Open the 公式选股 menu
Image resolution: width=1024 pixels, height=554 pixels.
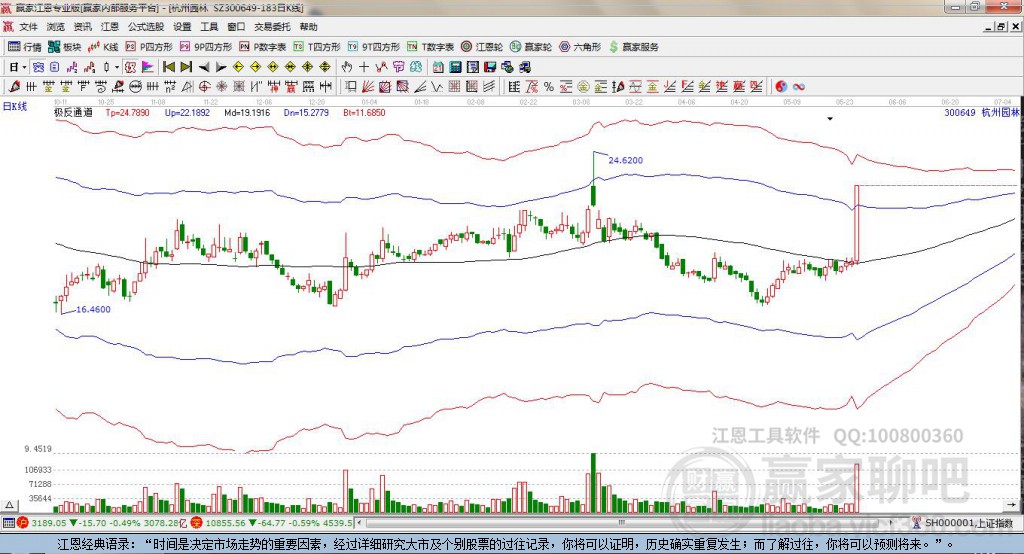145,27
